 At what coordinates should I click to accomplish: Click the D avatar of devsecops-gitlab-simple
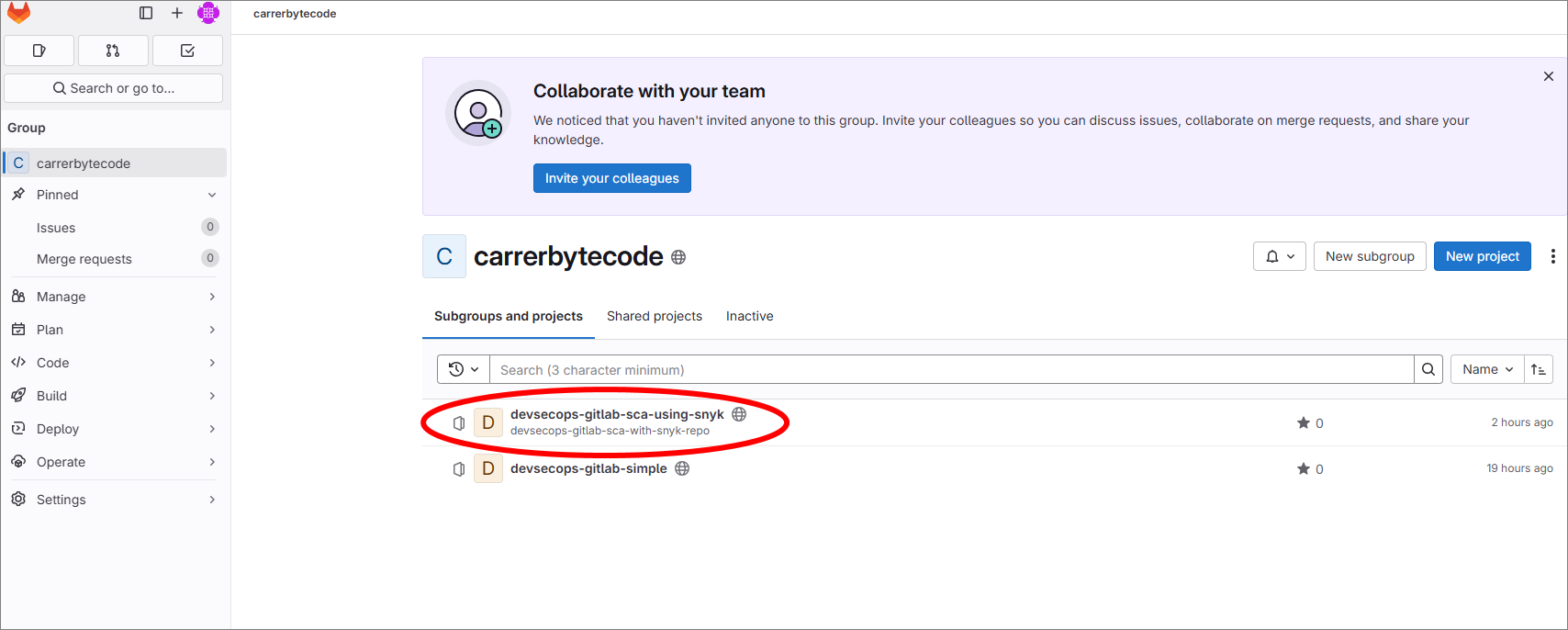pyautogui.click(x=488, y=468)
